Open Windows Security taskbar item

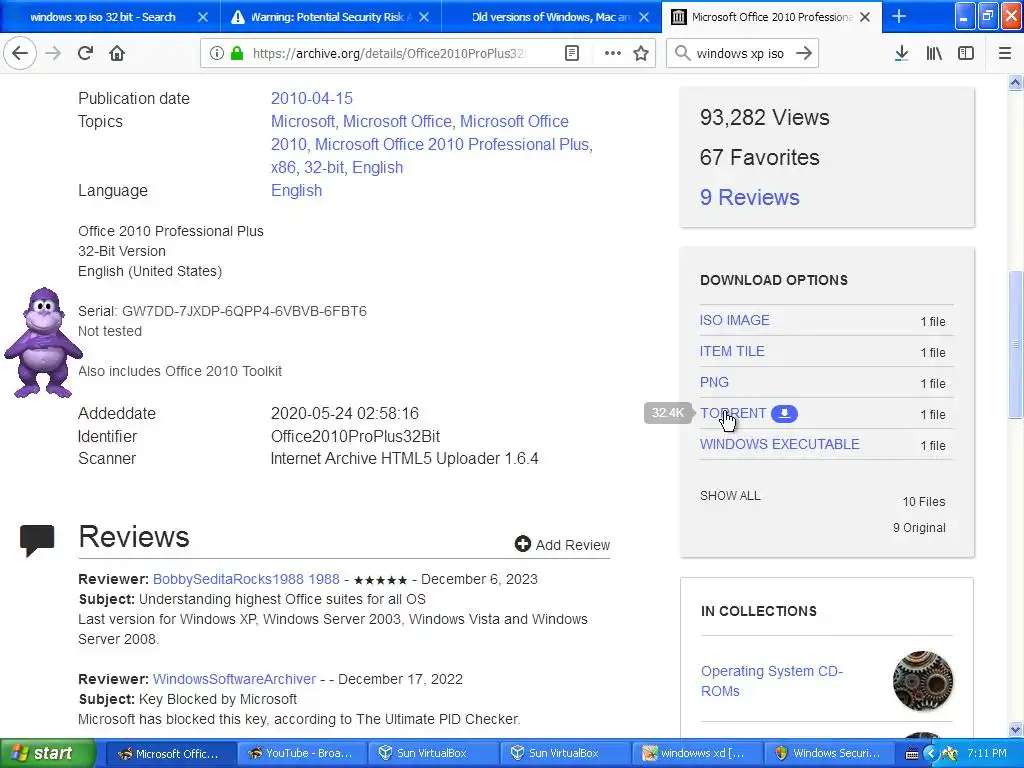pyautogui.click(x=827, y=754)
